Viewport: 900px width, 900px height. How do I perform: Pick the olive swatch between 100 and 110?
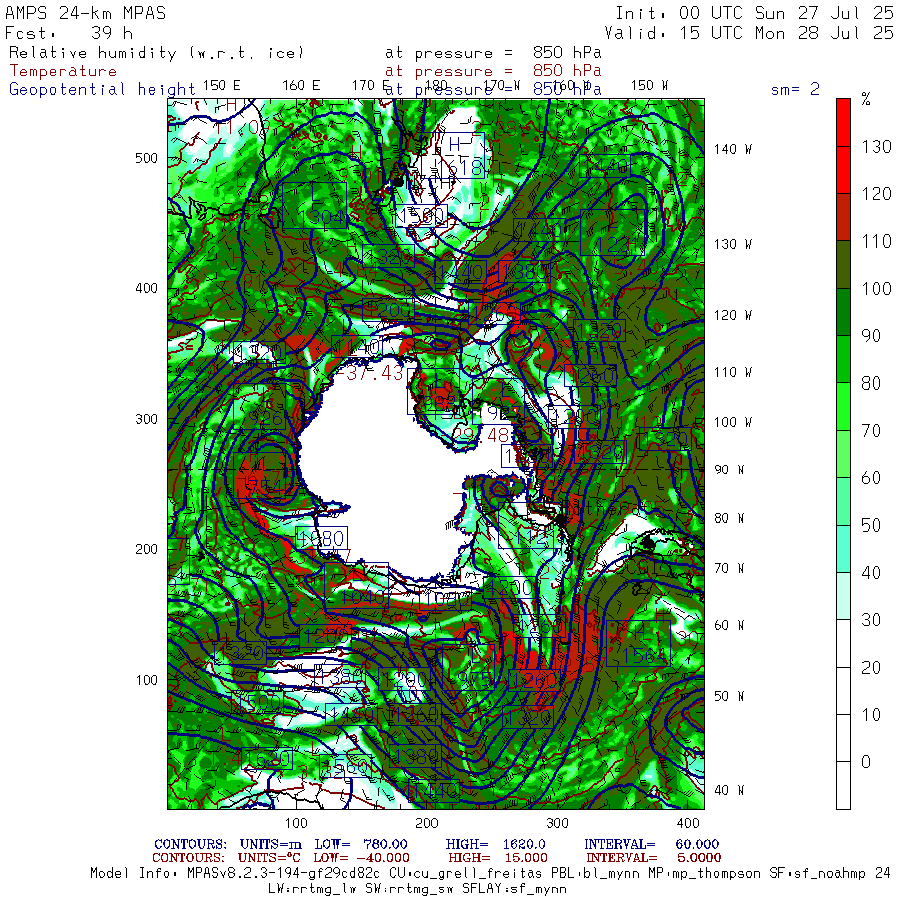pyautogui.click(x=843, y=264)
